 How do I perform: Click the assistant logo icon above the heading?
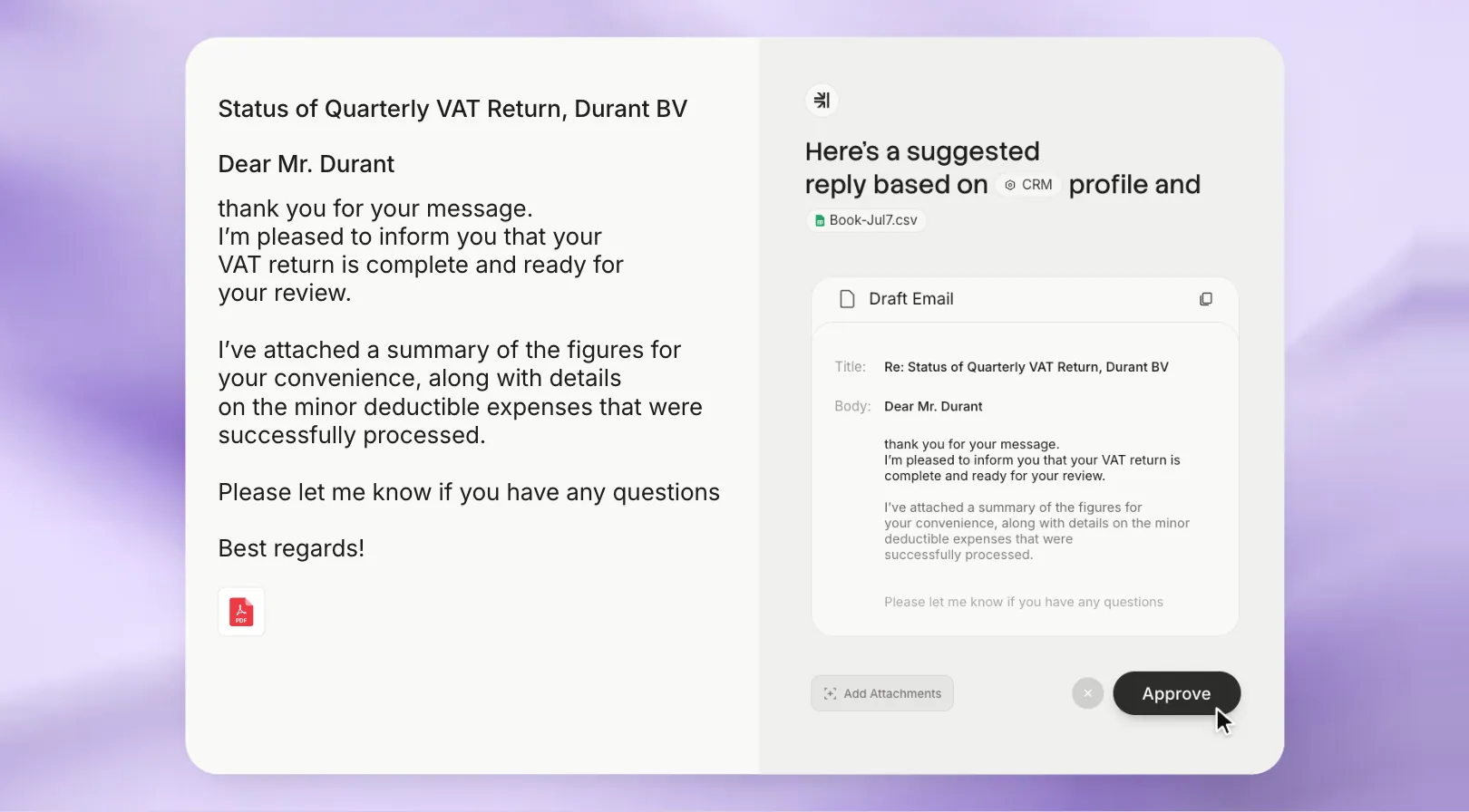pos(822,100)
